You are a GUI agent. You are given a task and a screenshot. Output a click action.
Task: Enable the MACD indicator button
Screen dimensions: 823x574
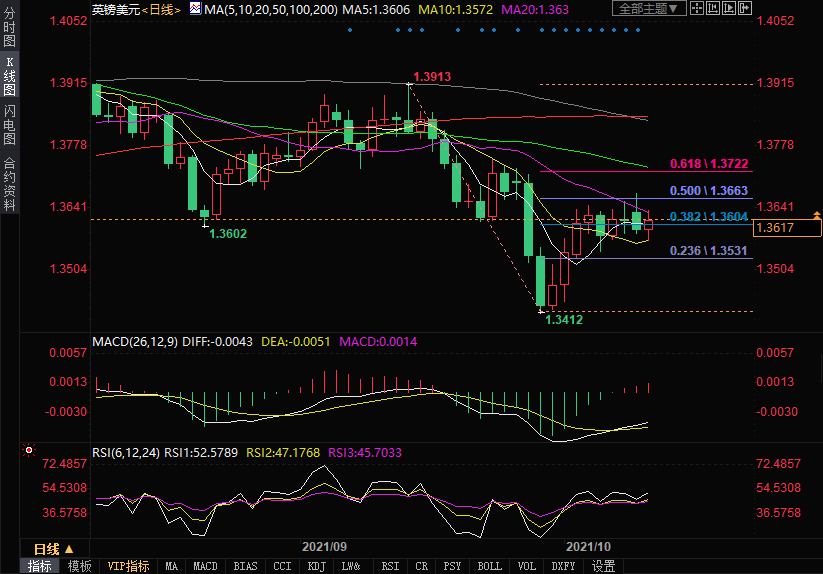coord(205,566)
